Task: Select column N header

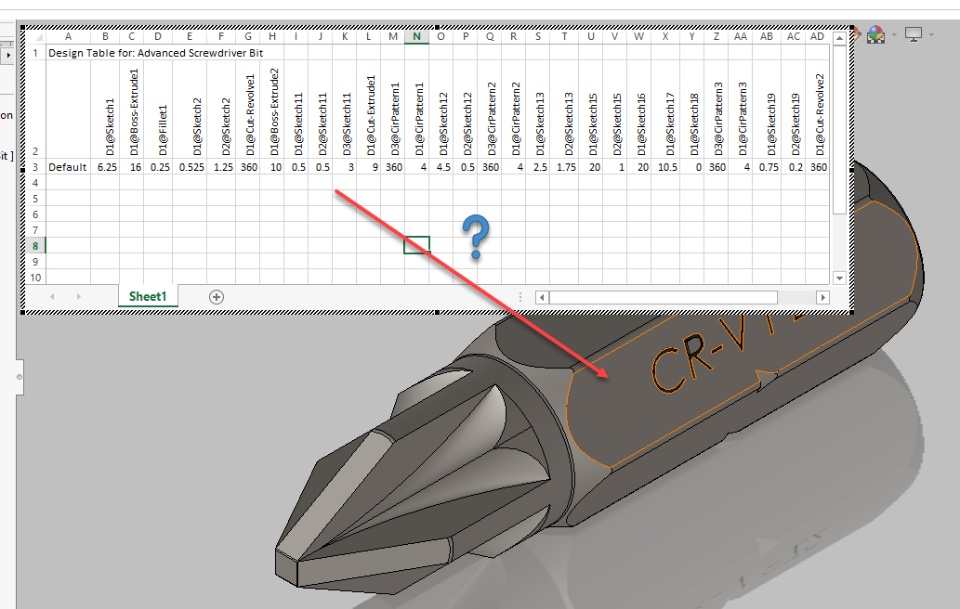Action: coord(416,37)
